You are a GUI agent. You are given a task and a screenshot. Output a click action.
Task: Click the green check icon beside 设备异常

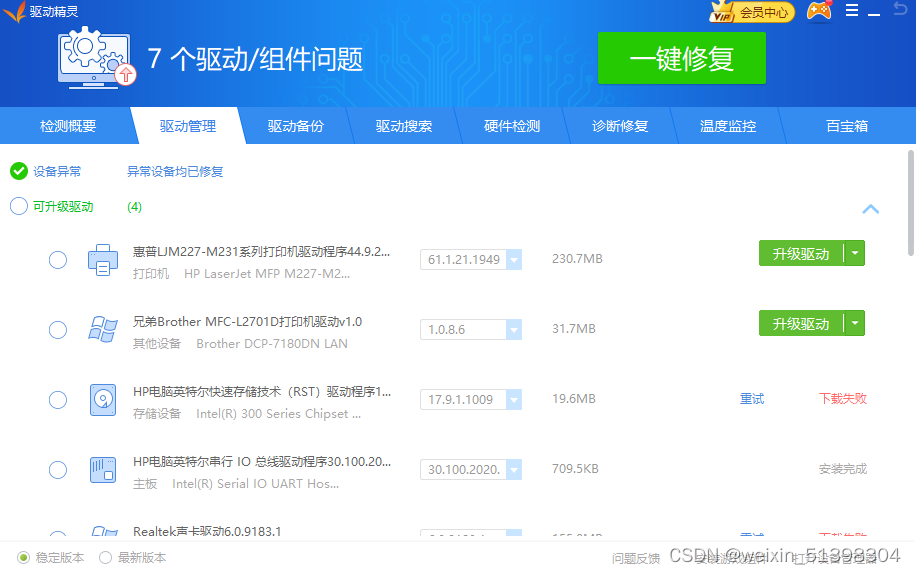coord(19,171)
